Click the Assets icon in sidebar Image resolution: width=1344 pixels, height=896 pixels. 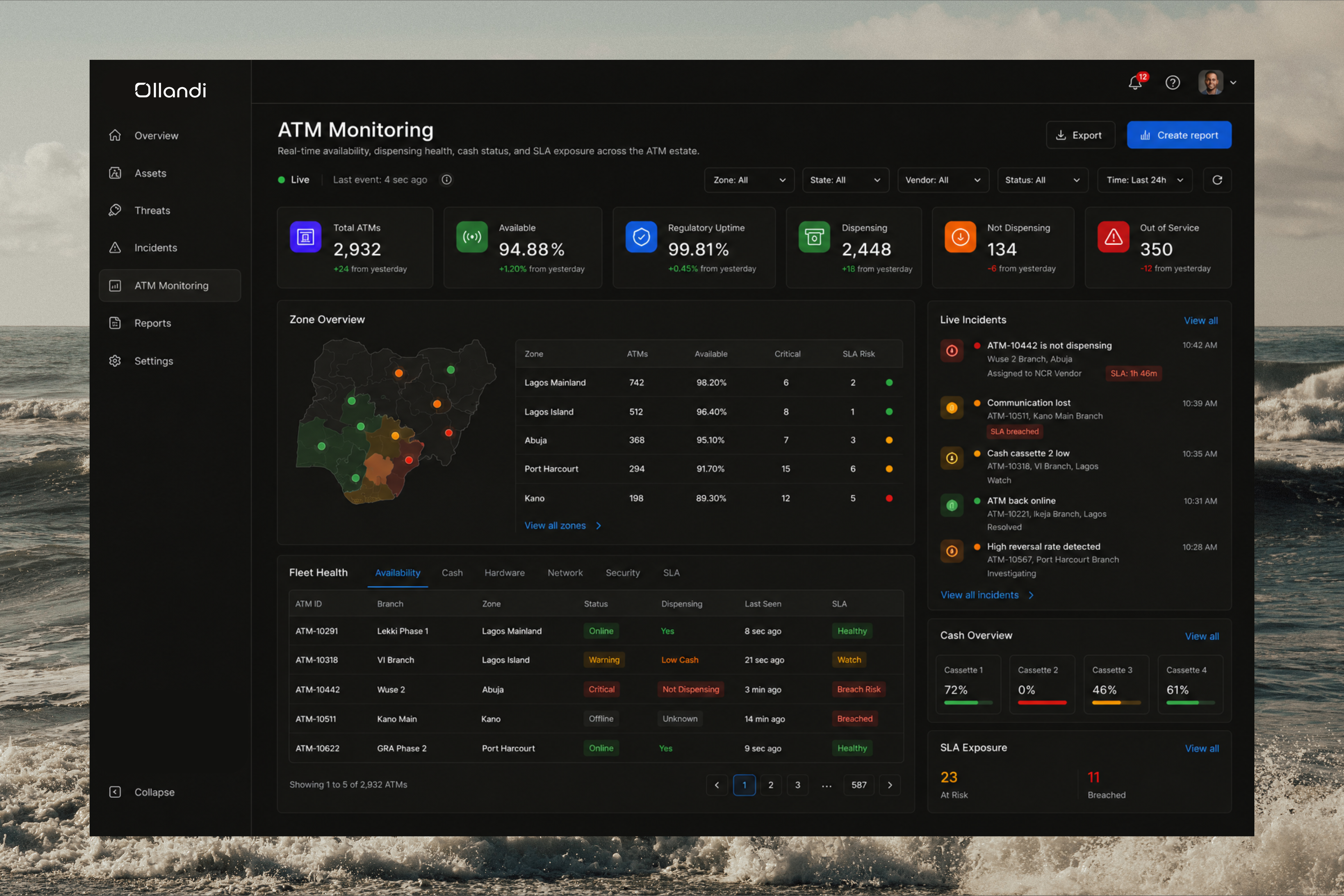(115, 173)
